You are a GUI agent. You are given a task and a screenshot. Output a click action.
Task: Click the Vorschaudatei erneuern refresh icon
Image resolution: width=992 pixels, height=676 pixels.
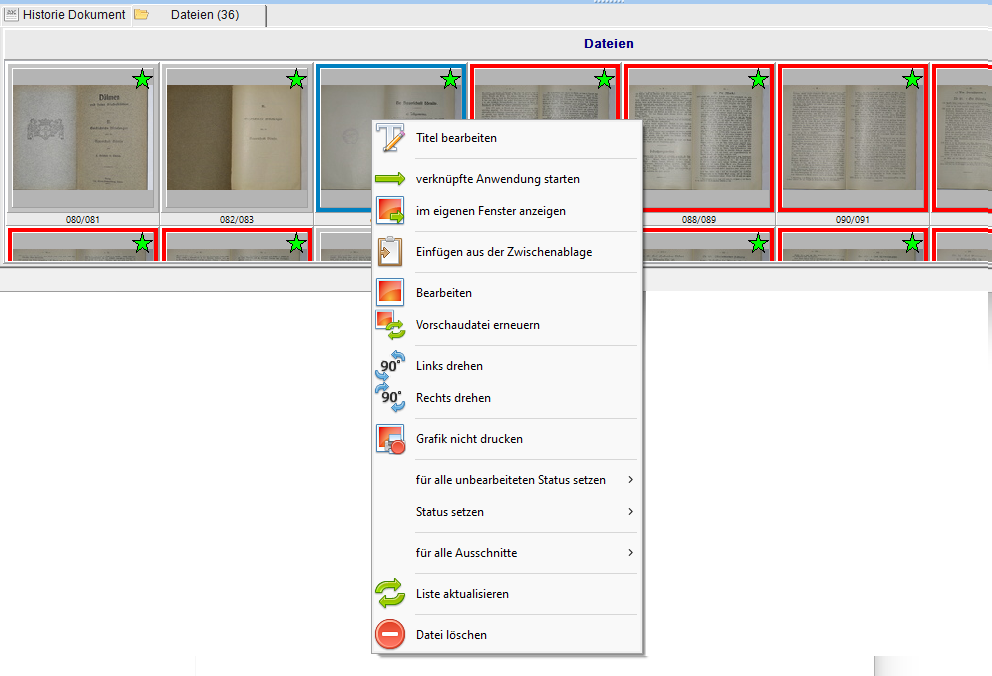coord(390,325)
